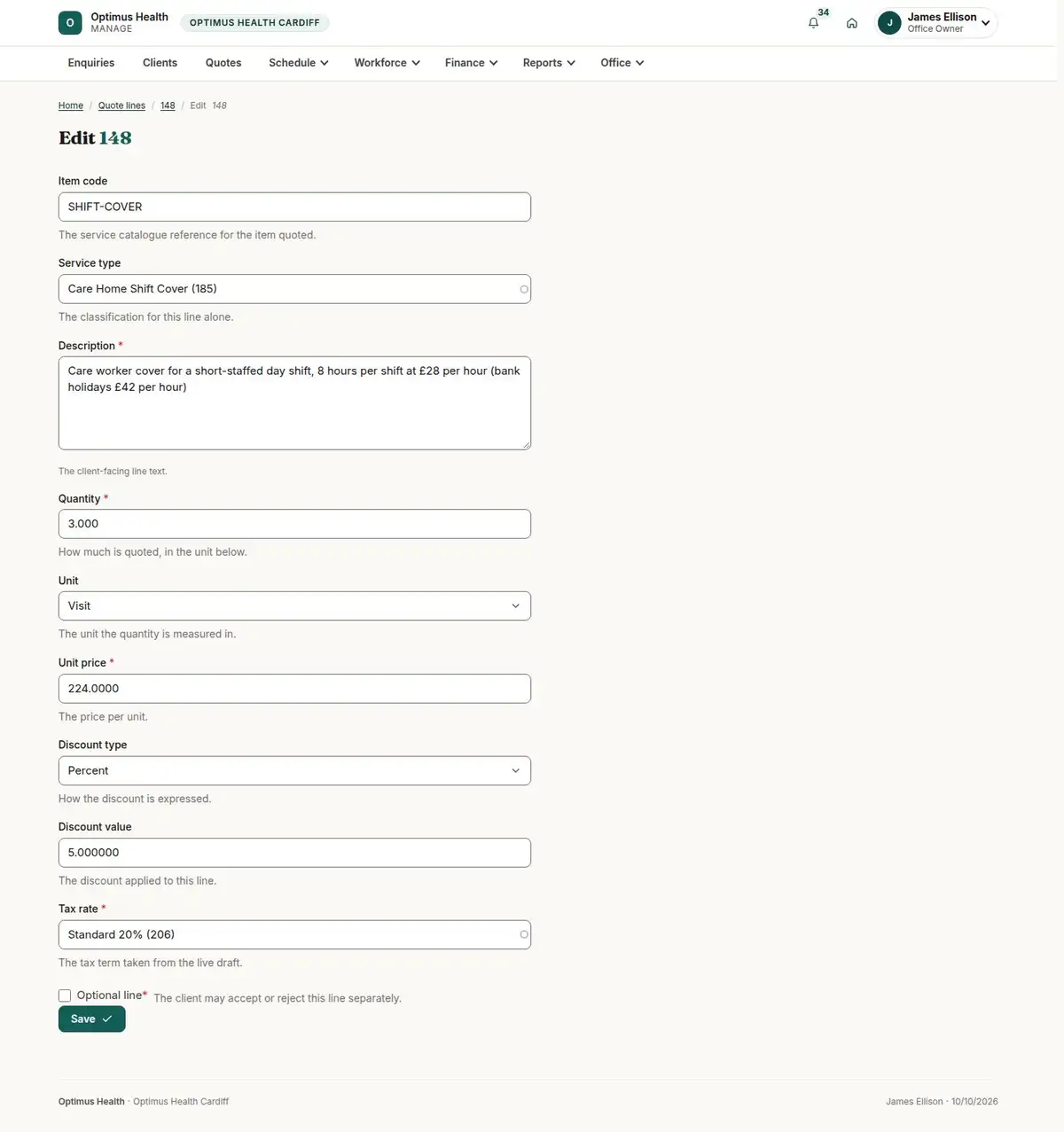
Task: Click the Optimus Health Cardiff badge
Action: 254,23
